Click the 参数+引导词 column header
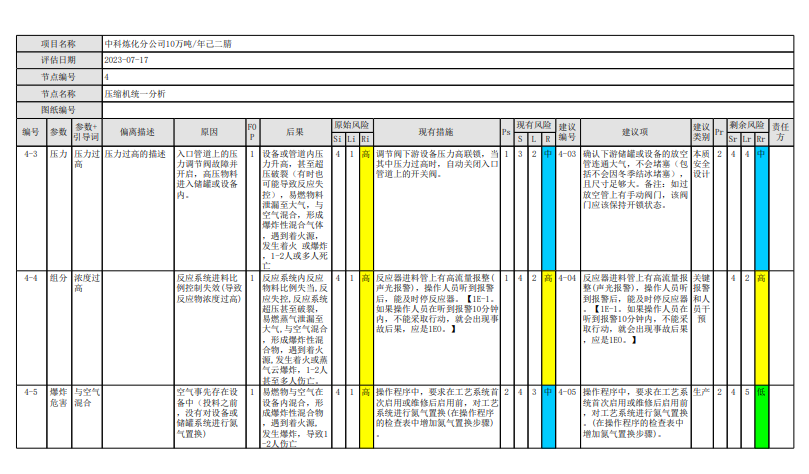 pos(86,132)
